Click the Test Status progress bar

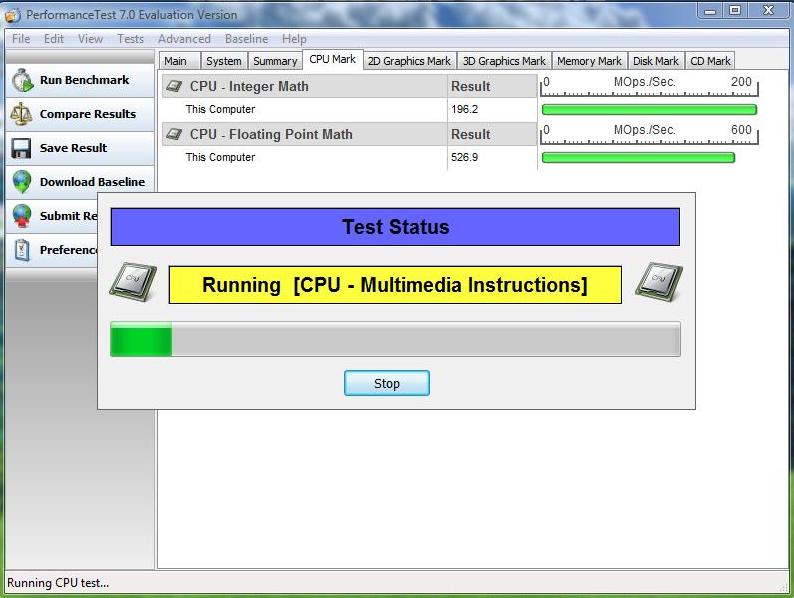(395, 339)
